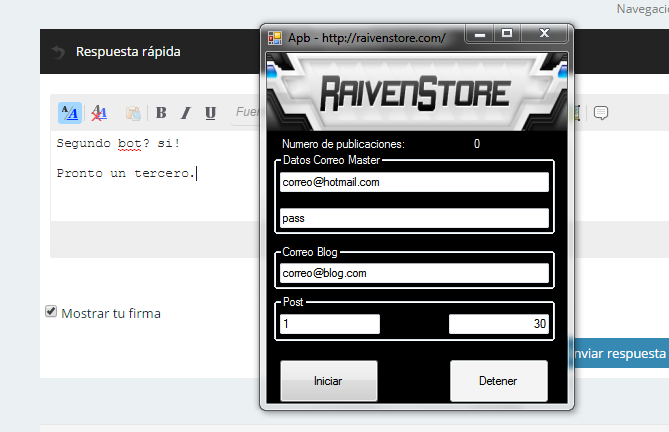The height and width of the screenshot is (432, 669).
Task: Click the publication count value 0
Action: pos(477,144)
